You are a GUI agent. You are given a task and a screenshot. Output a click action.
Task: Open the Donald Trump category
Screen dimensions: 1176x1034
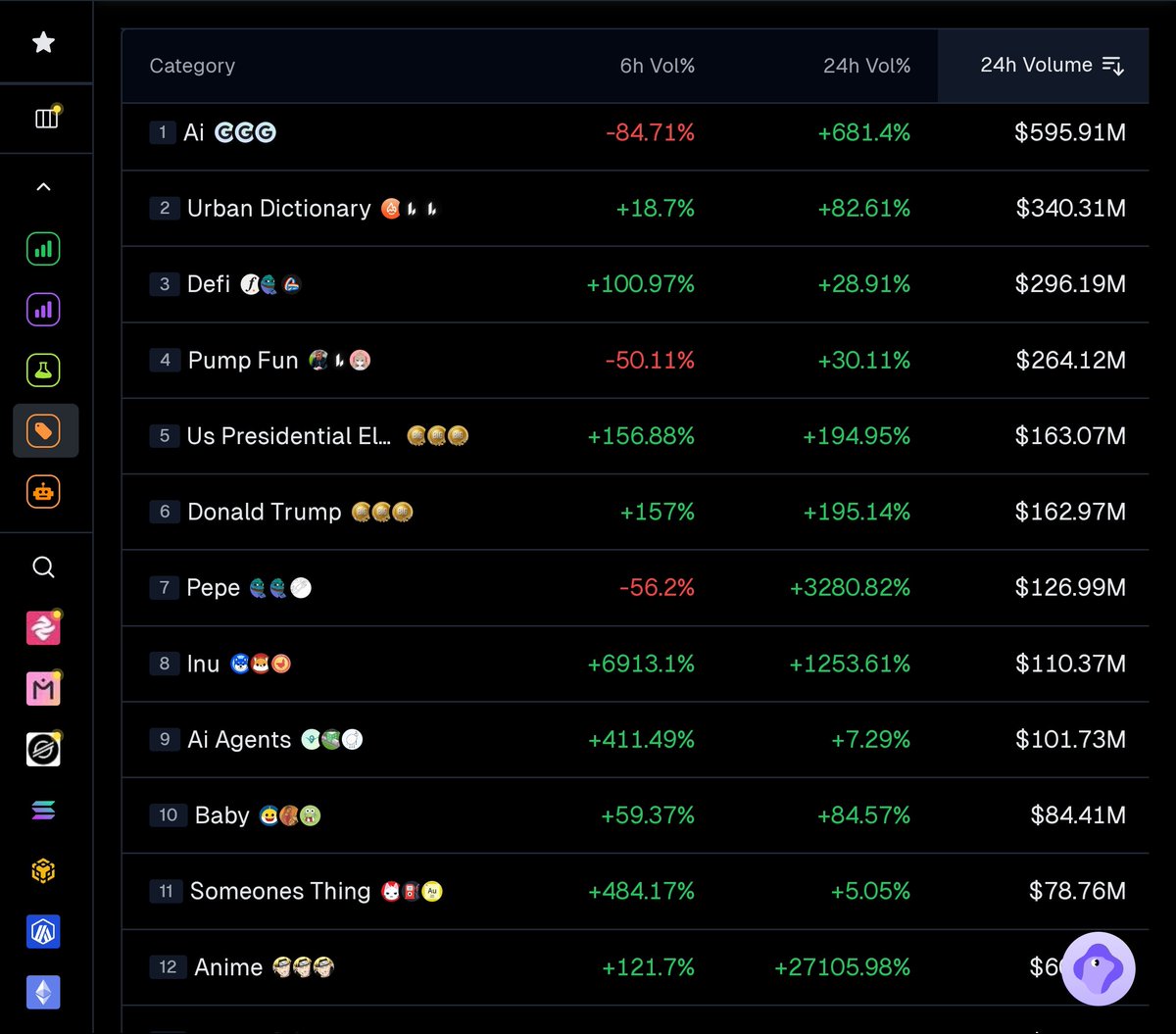635,512
